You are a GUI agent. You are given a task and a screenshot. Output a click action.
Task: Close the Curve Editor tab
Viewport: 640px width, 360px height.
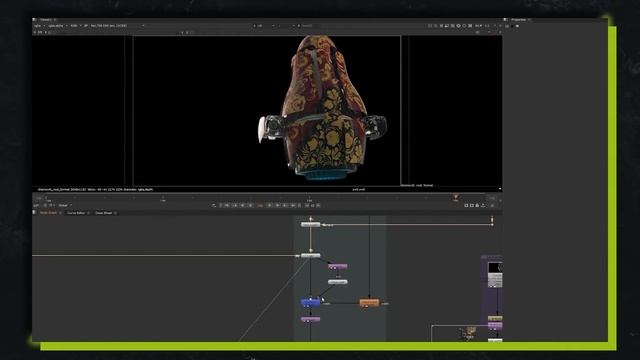click(89, 213)
